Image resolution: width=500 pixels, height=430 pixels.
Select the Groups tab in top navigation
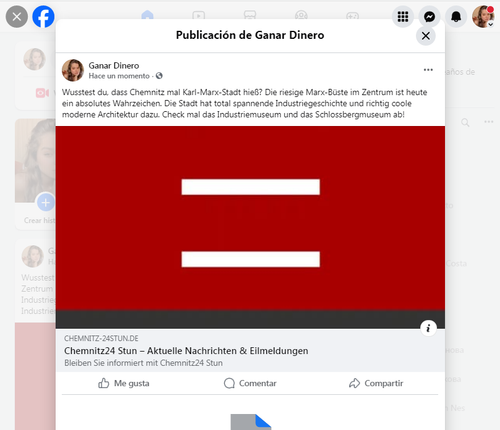(301, 15)
